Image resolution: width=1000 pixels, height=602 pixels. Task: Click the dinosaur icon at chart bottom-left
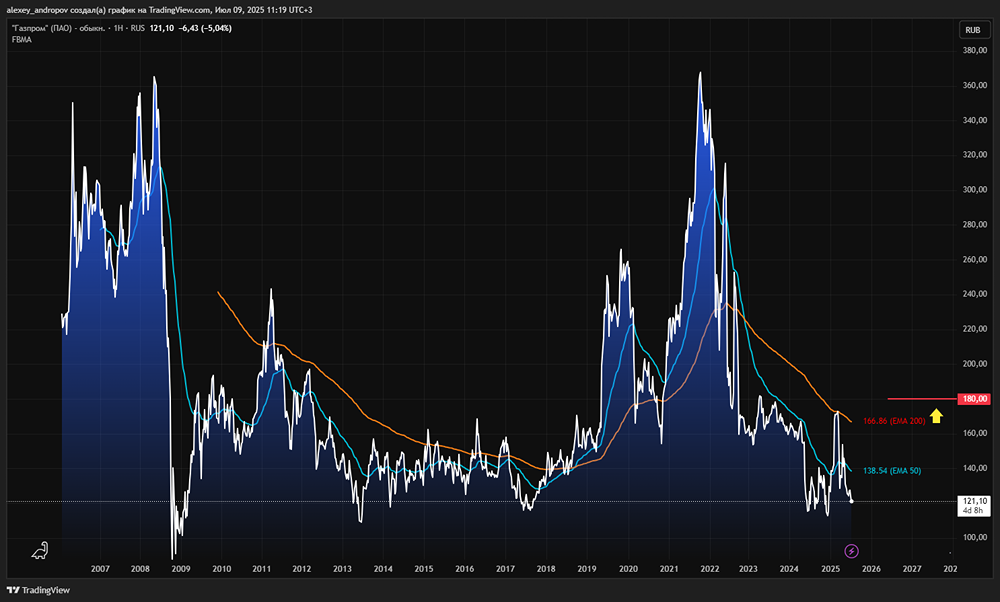tap(40, 550)
